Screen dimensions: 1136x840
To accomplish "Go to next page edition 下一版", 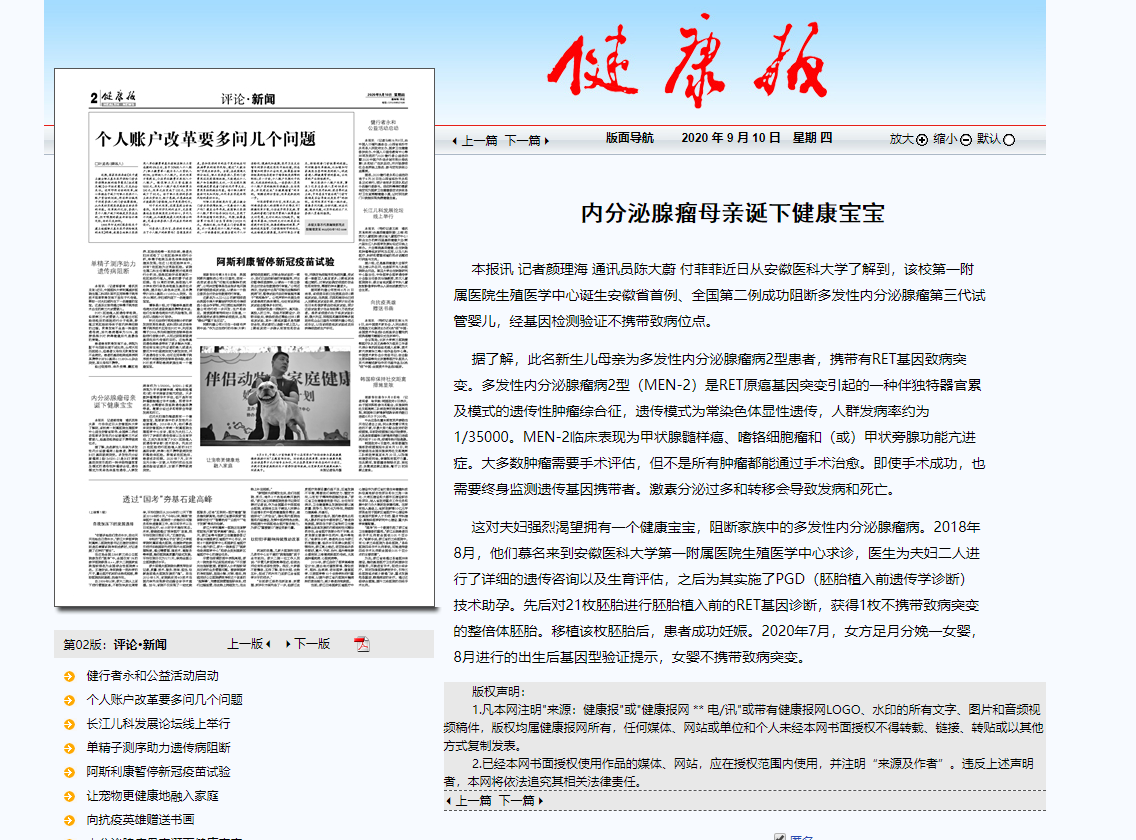I will tap(309, 644).
